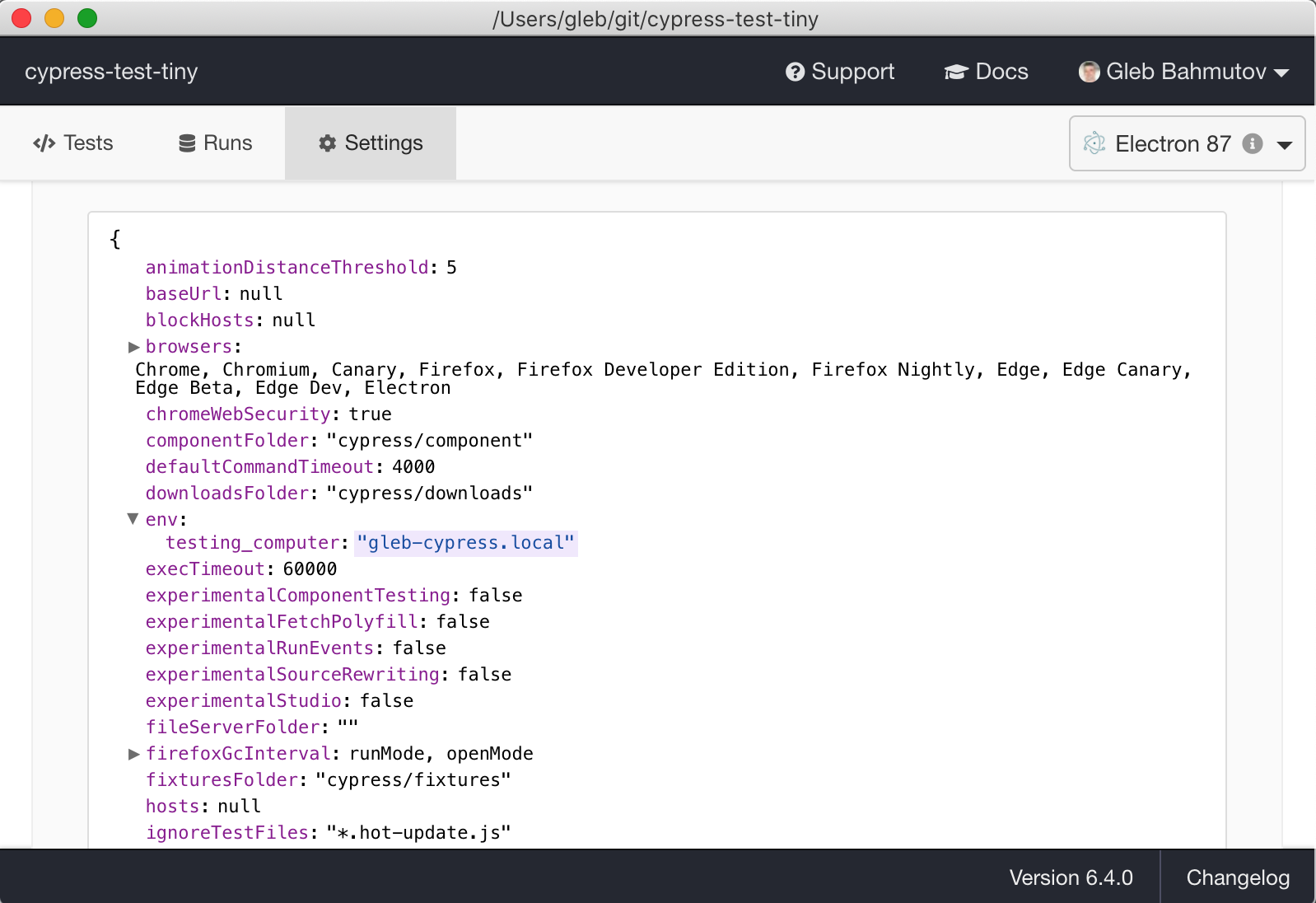Click the browsers list text
The height and width of the screenshot is (903, 1316).
[x=663, y=379]
